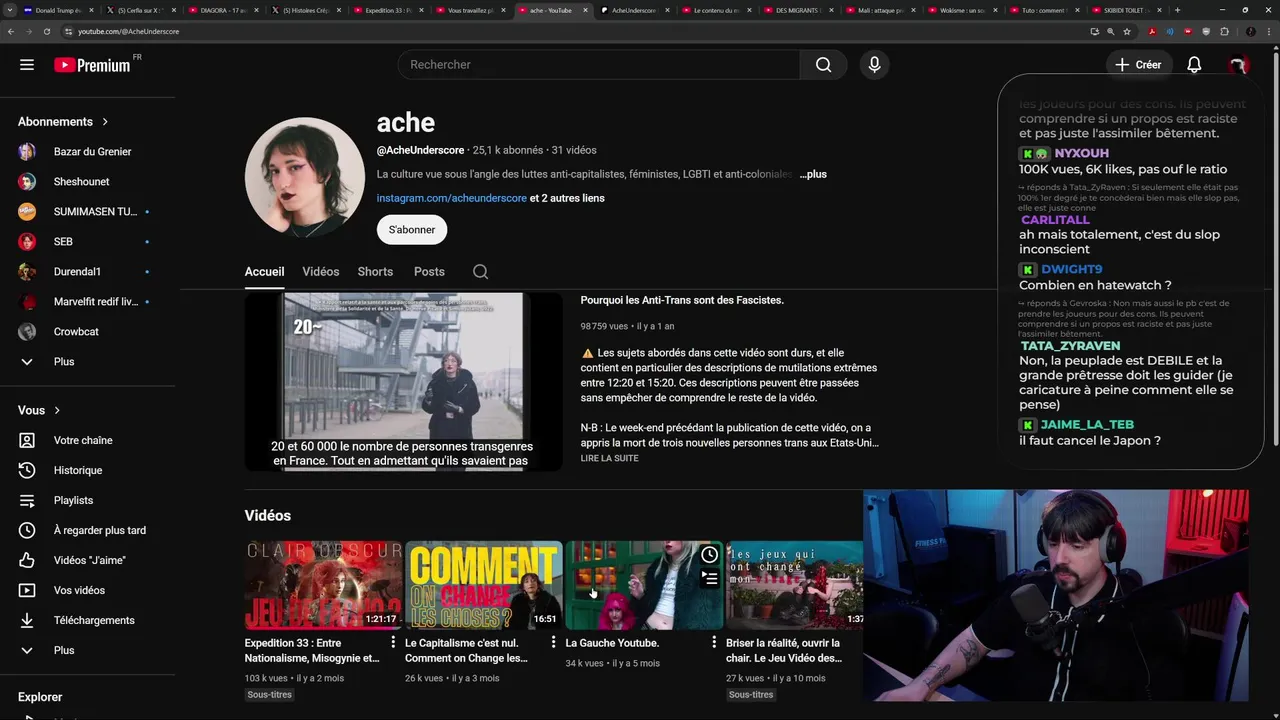
Task: Open the hamburger guide menu
Action: (x=27, y=65)
